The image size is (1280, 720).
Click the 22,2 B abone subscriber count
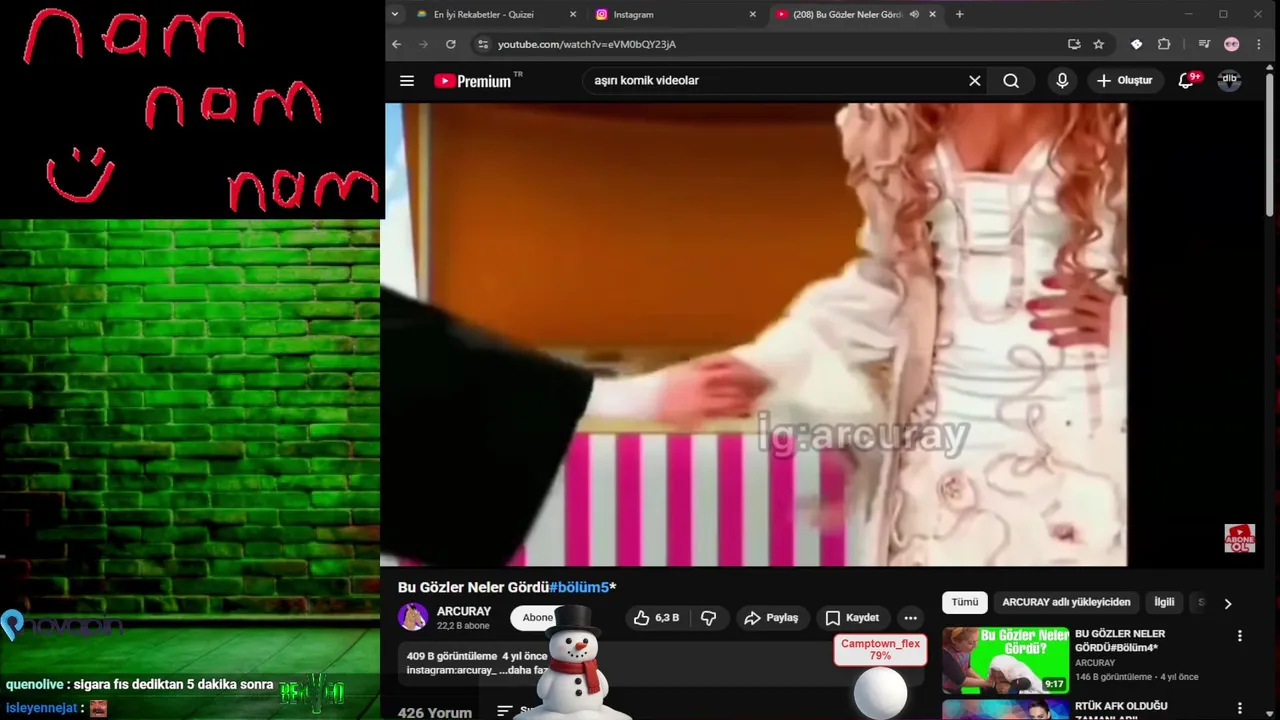tap(463, 626)
